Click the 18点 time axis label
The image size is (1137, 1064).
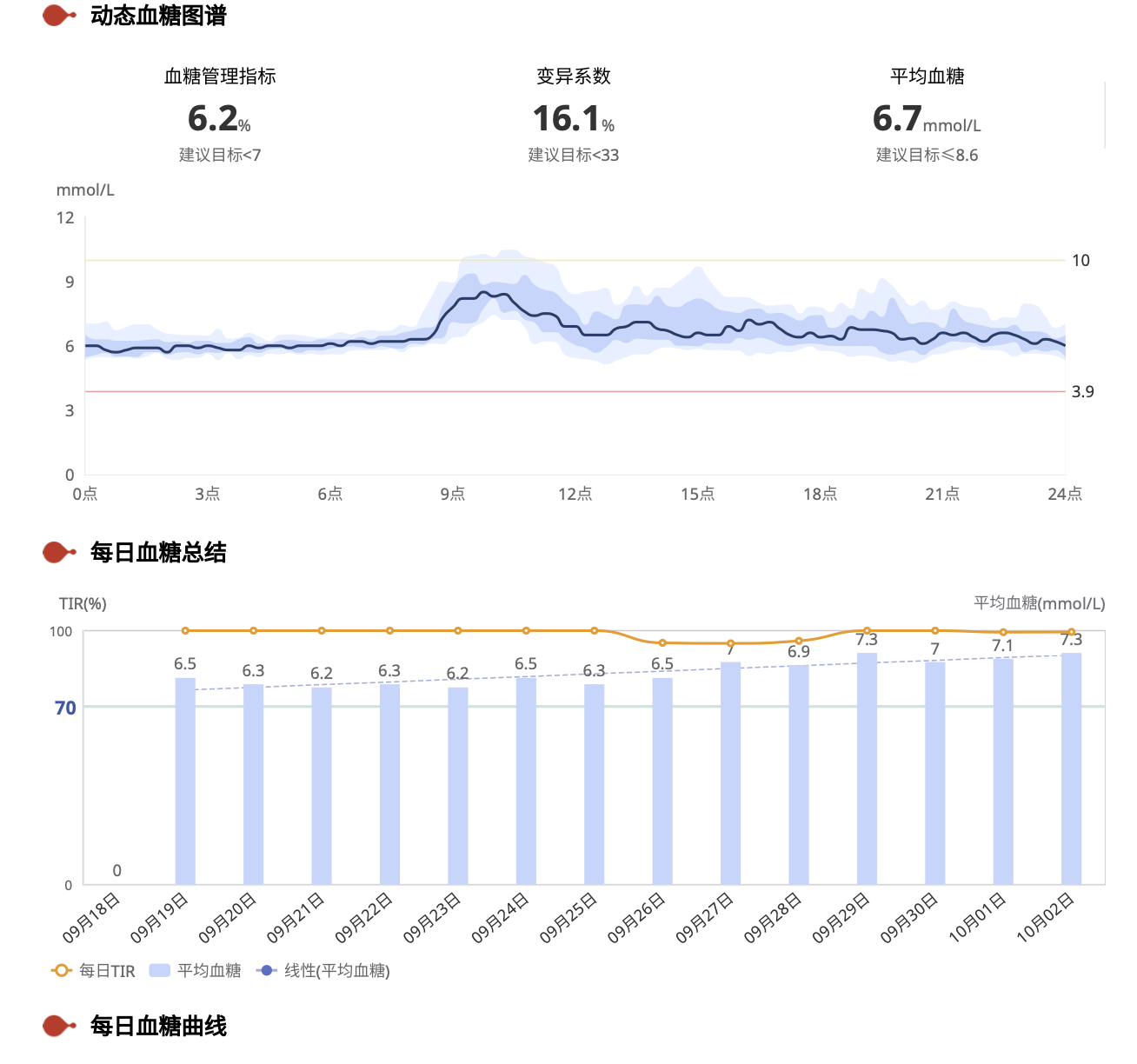pos(821,494)
